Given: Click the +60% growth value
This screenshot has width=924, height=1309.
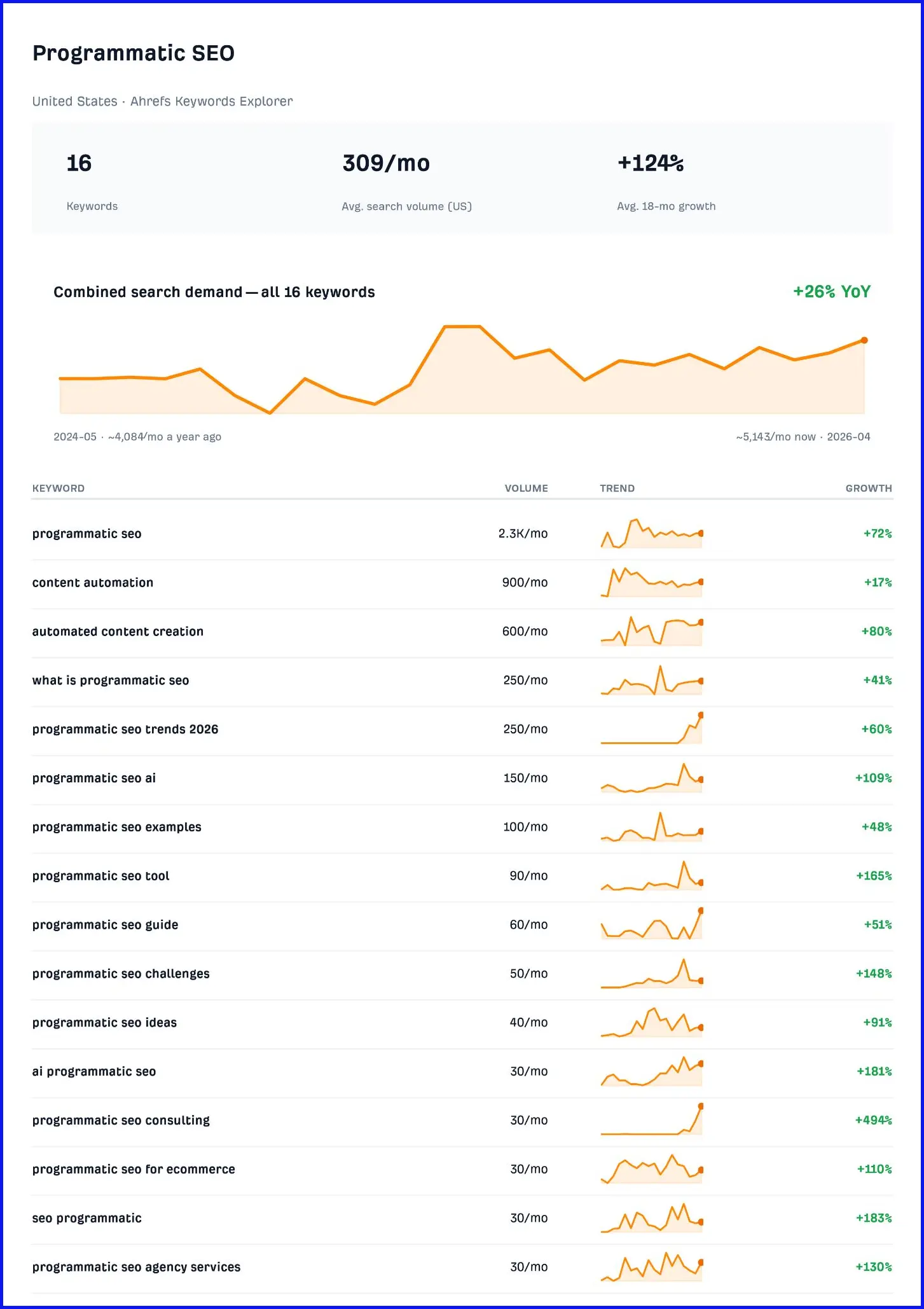Looking at the screenshot, I should (x=877, y=730).
